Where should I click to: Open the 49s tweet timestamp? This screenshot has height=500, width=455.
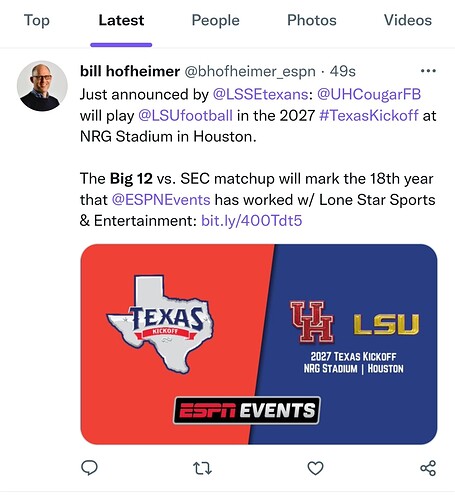coord(343,71)
